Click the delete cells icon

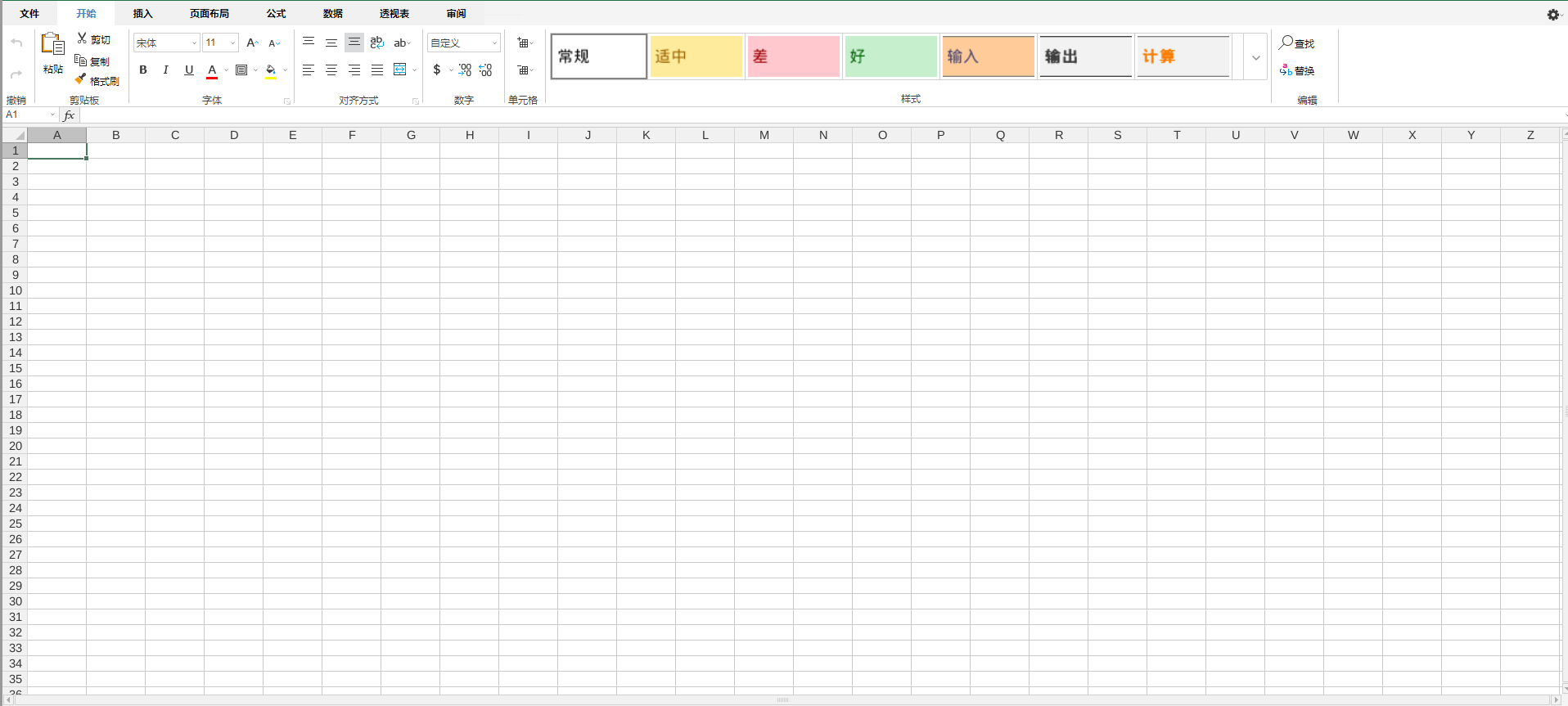525,70
